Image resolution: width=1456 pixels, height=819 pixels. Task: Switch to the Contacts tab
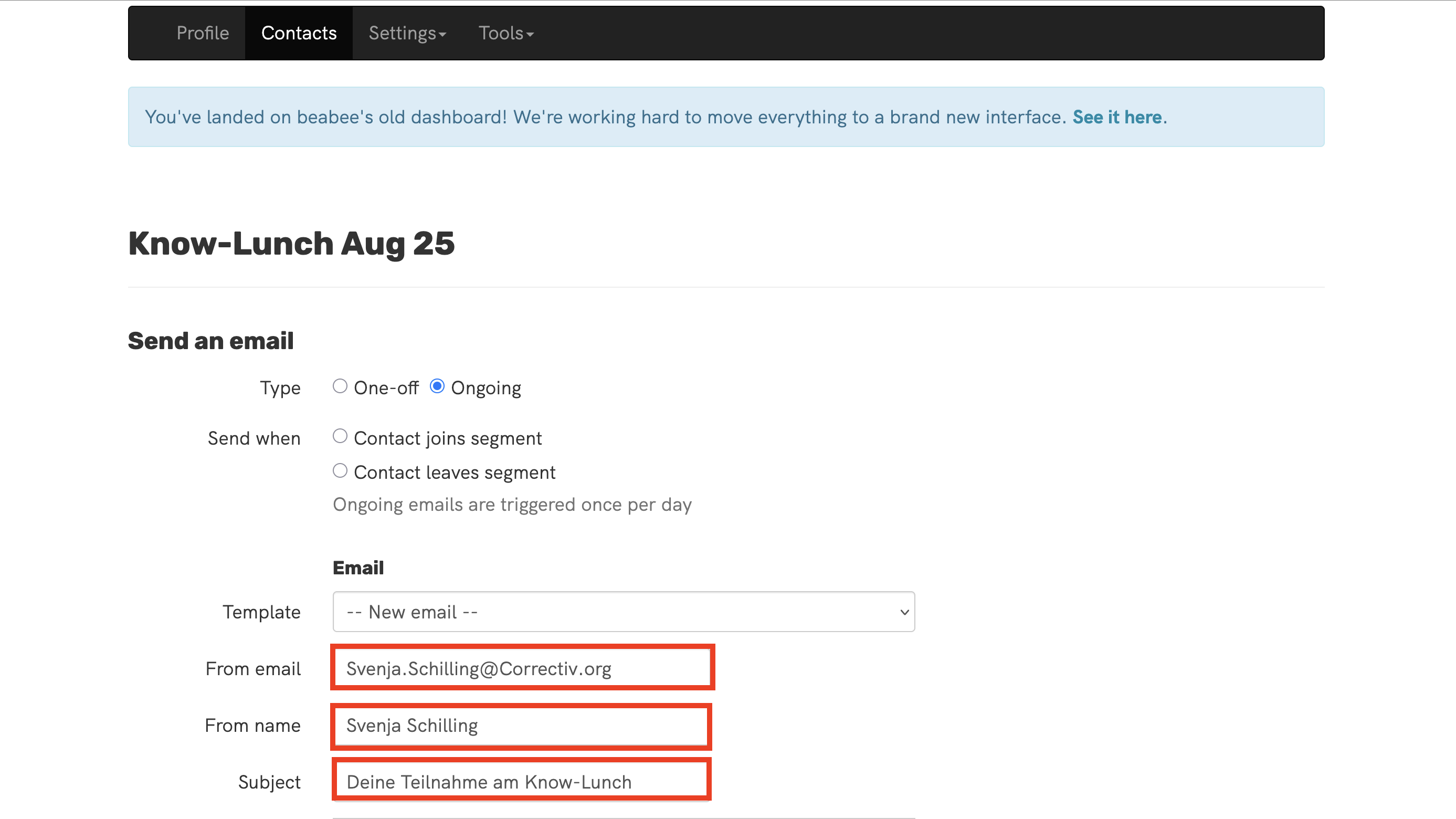pyautogui.click(x=299, y=33)
